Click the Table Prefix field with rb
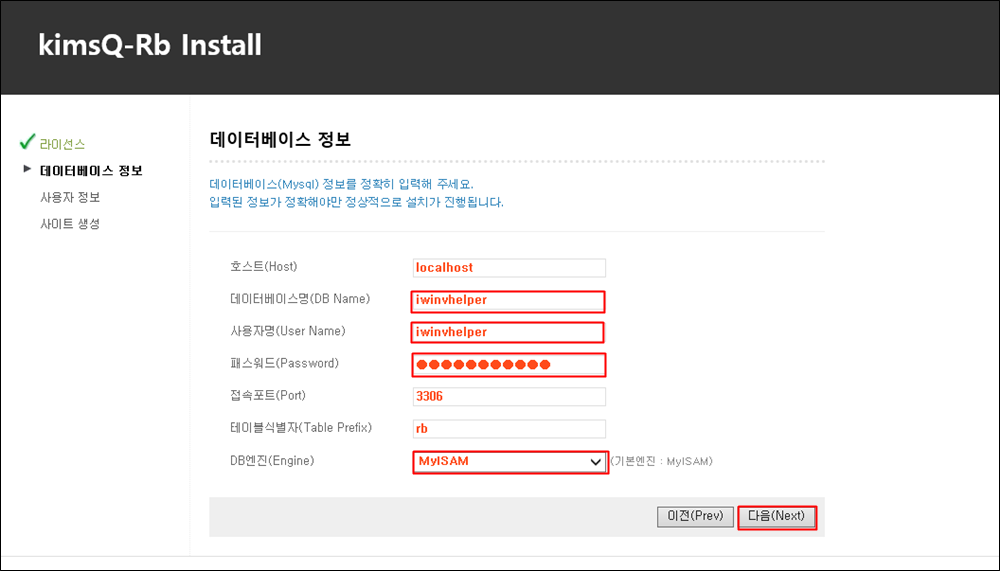This screenshot has width=1000, height=571. click(509, 429)
